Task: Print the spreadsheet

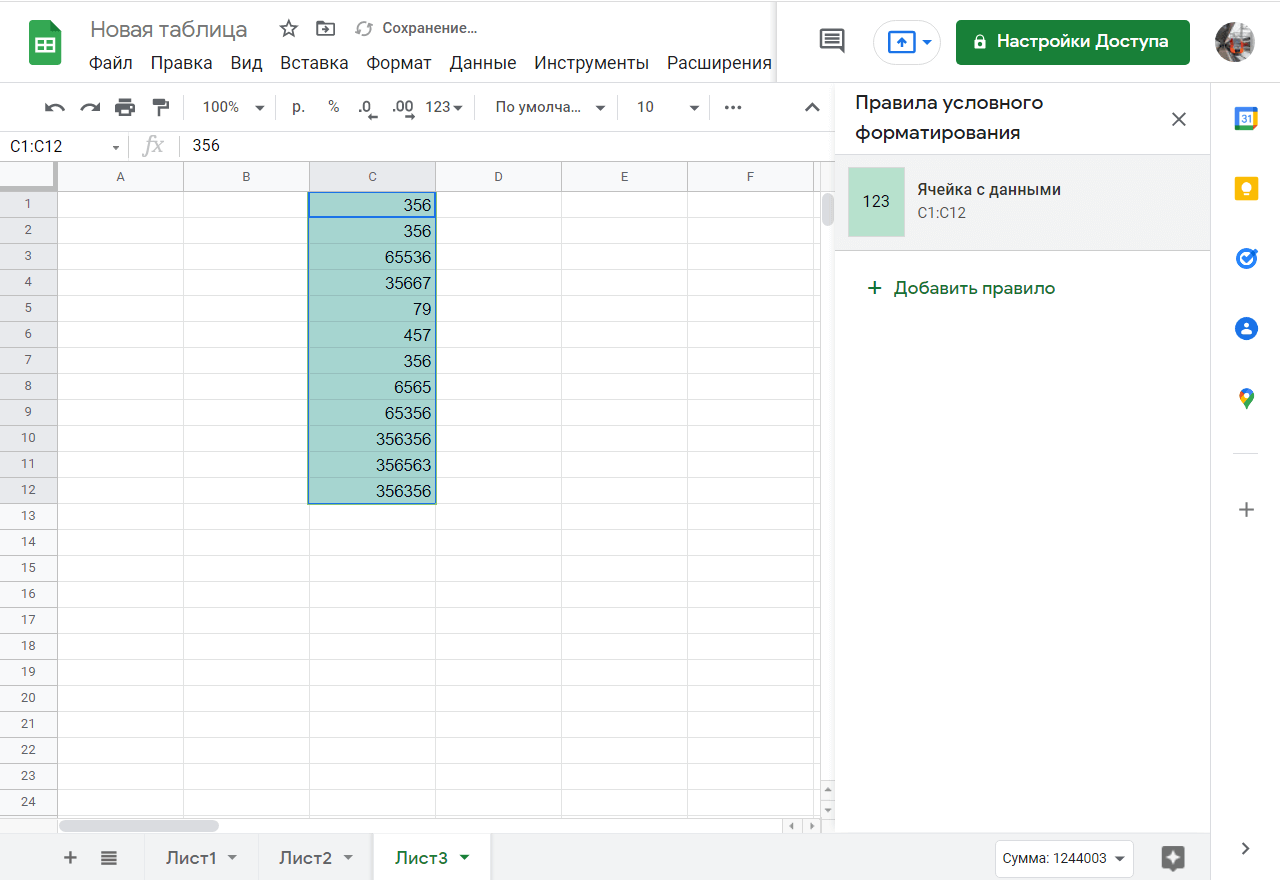Action: click(125, 107)
